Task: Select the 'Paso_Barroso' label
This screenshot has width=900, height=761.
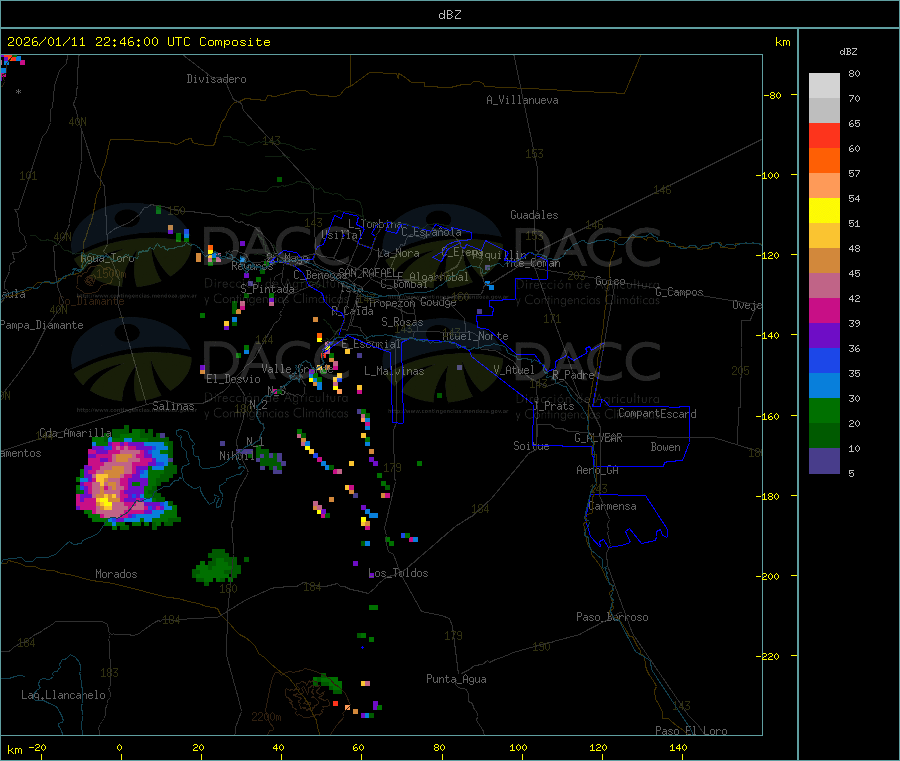Action: pyautogui.click(x=612, y=617)
